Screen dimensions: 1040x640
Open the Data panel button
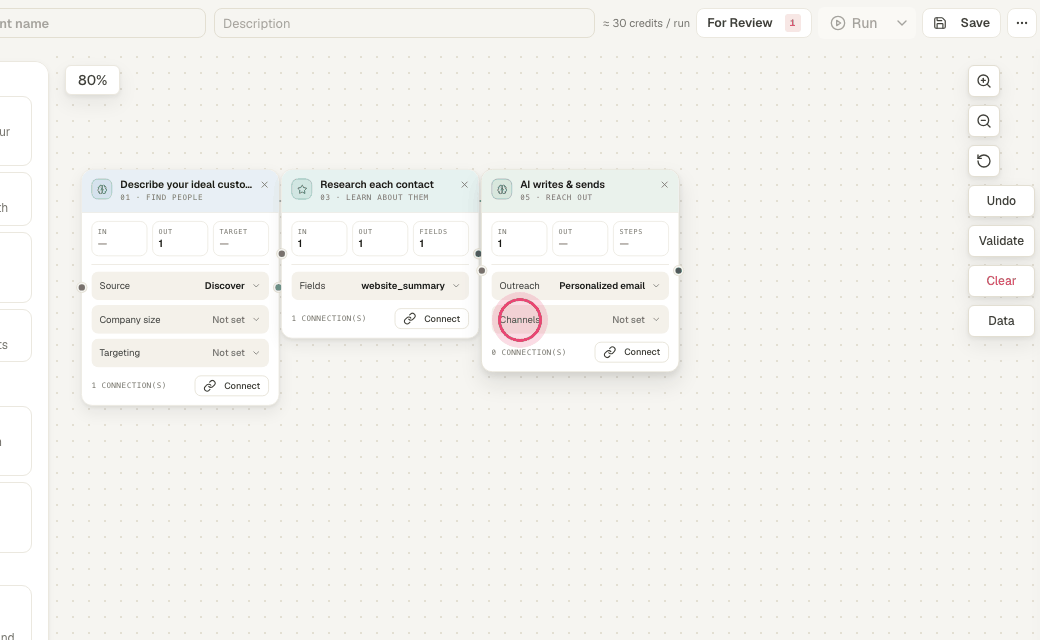coord(1001,321)
